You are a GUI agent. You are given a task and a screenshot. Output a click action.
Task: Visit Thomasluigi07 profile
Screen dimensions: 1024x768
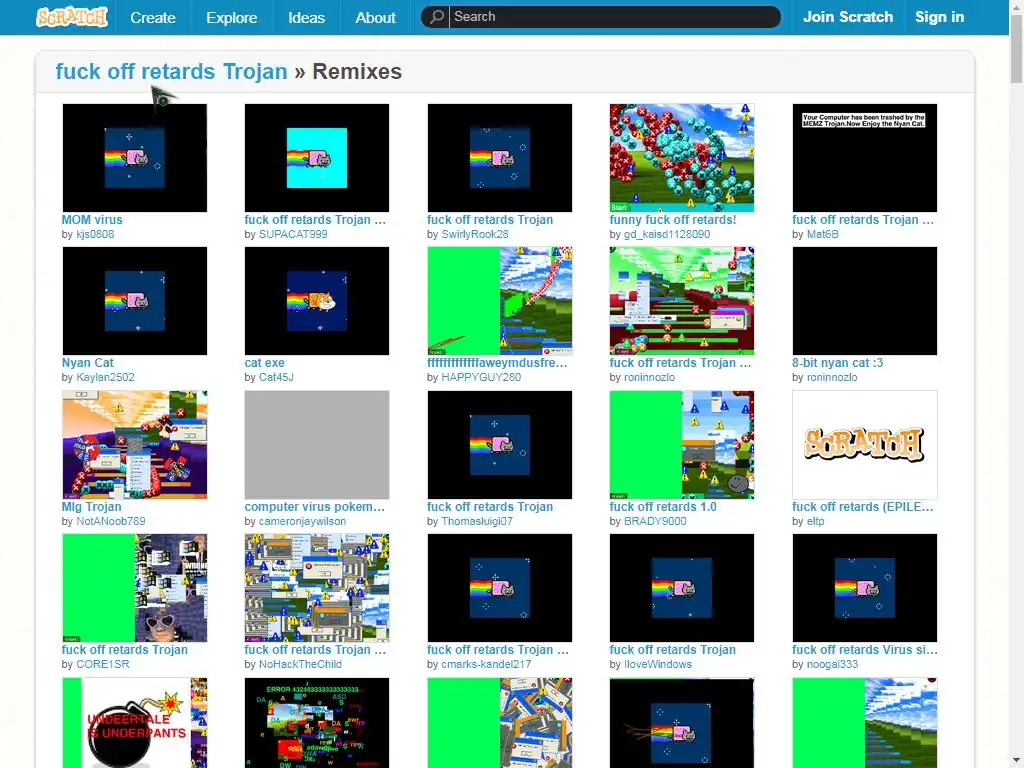tap(477, 521)
